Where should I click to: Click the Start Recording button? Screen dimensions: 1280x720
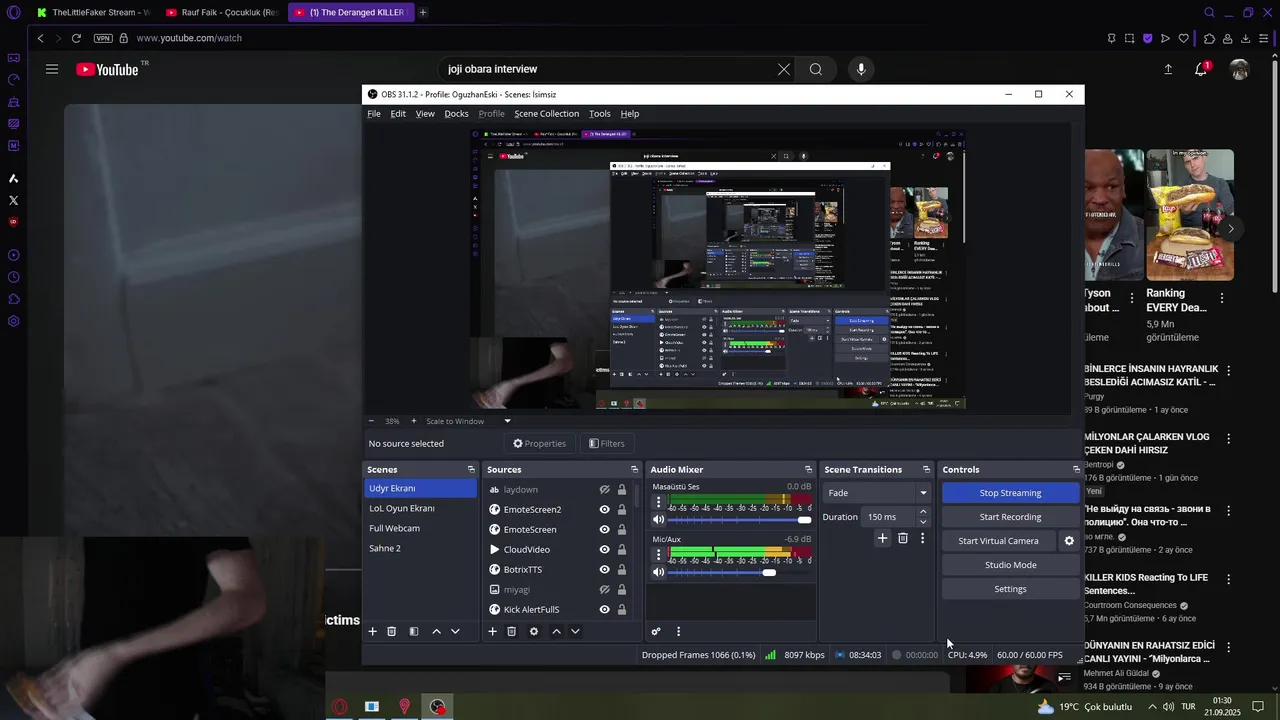pos(1010,517)
